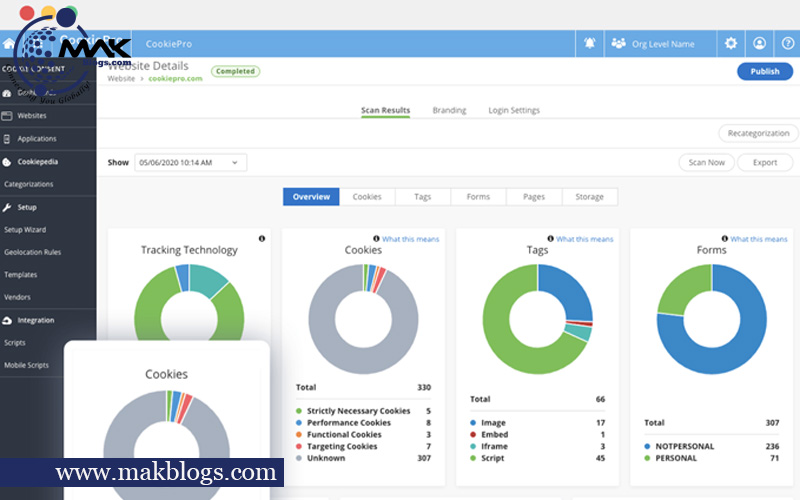Open What this means link on Tags card
Viewport: 800px width, 500px height.
pos(585,239)
